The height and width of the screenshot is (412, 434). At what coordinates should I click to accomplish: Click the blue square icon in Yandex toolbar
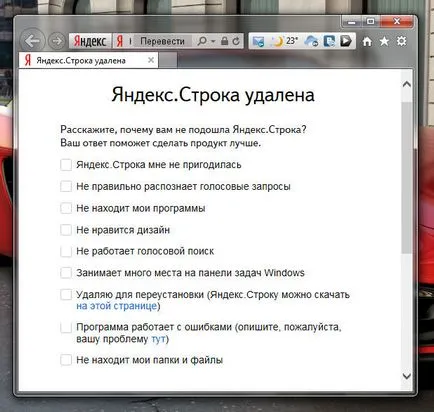[x=329, y=41]
